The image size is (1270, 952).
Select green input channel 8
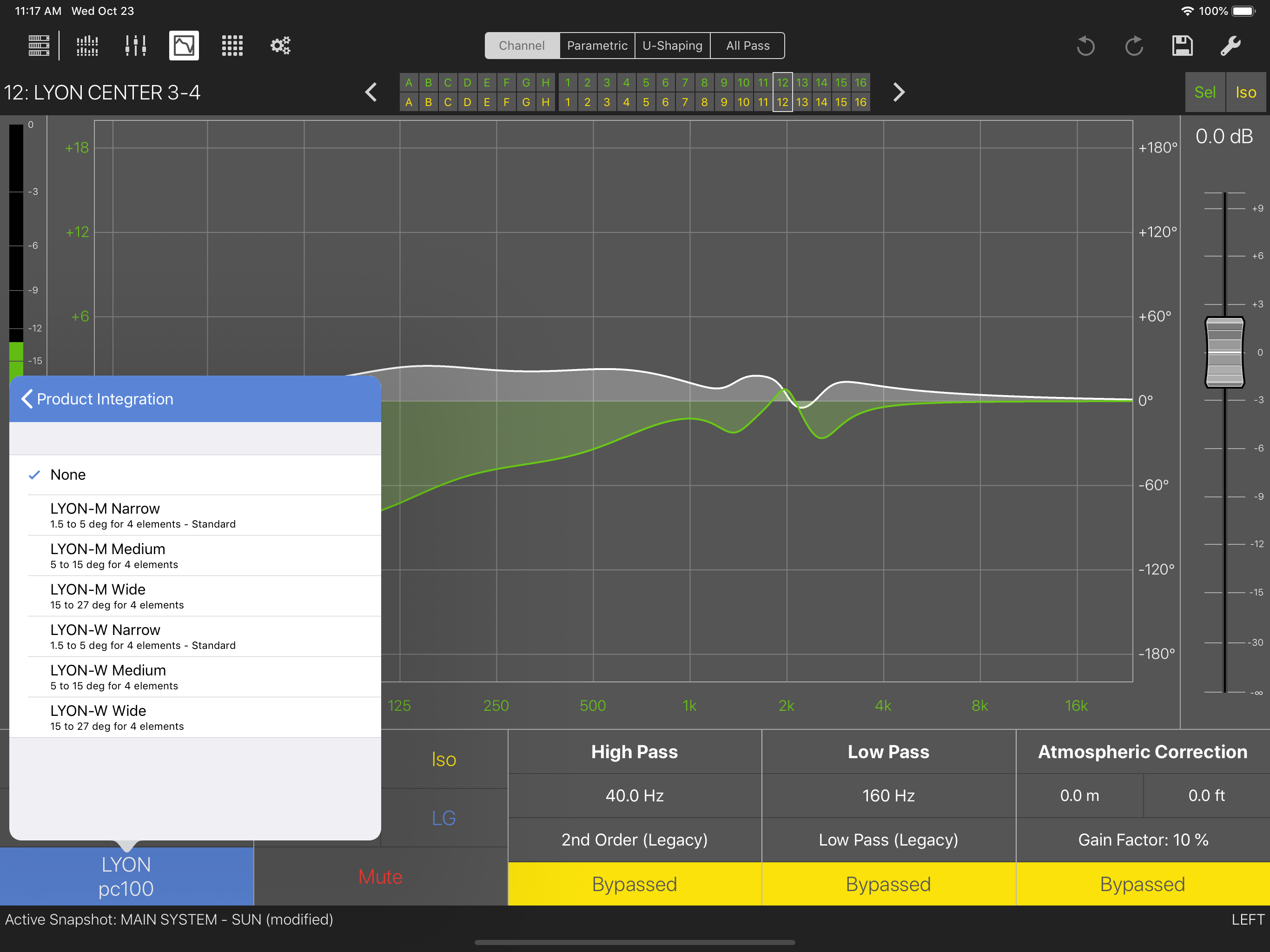click(704, 83)
